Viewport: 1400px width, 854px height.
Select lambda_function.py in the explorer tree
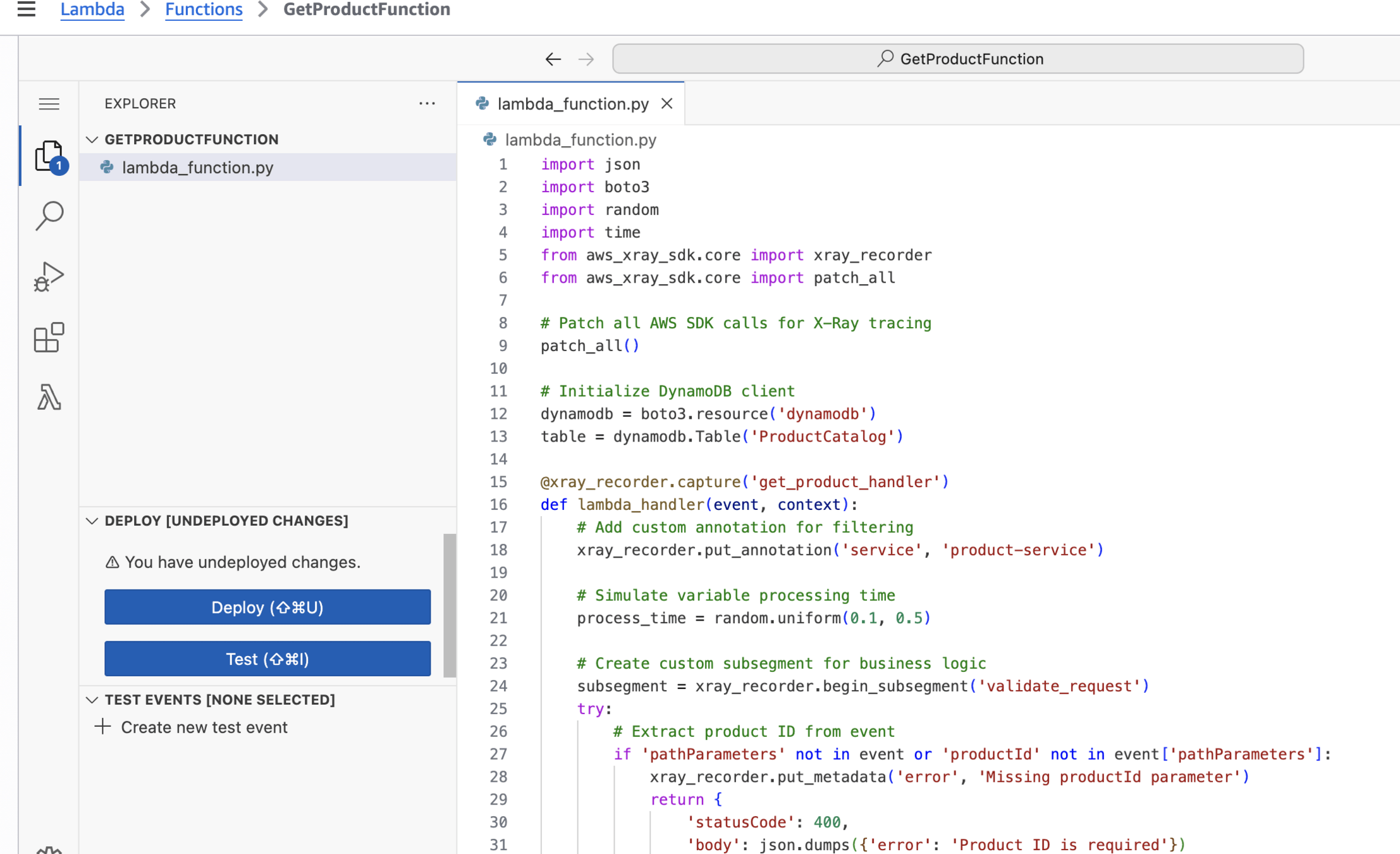197,168
